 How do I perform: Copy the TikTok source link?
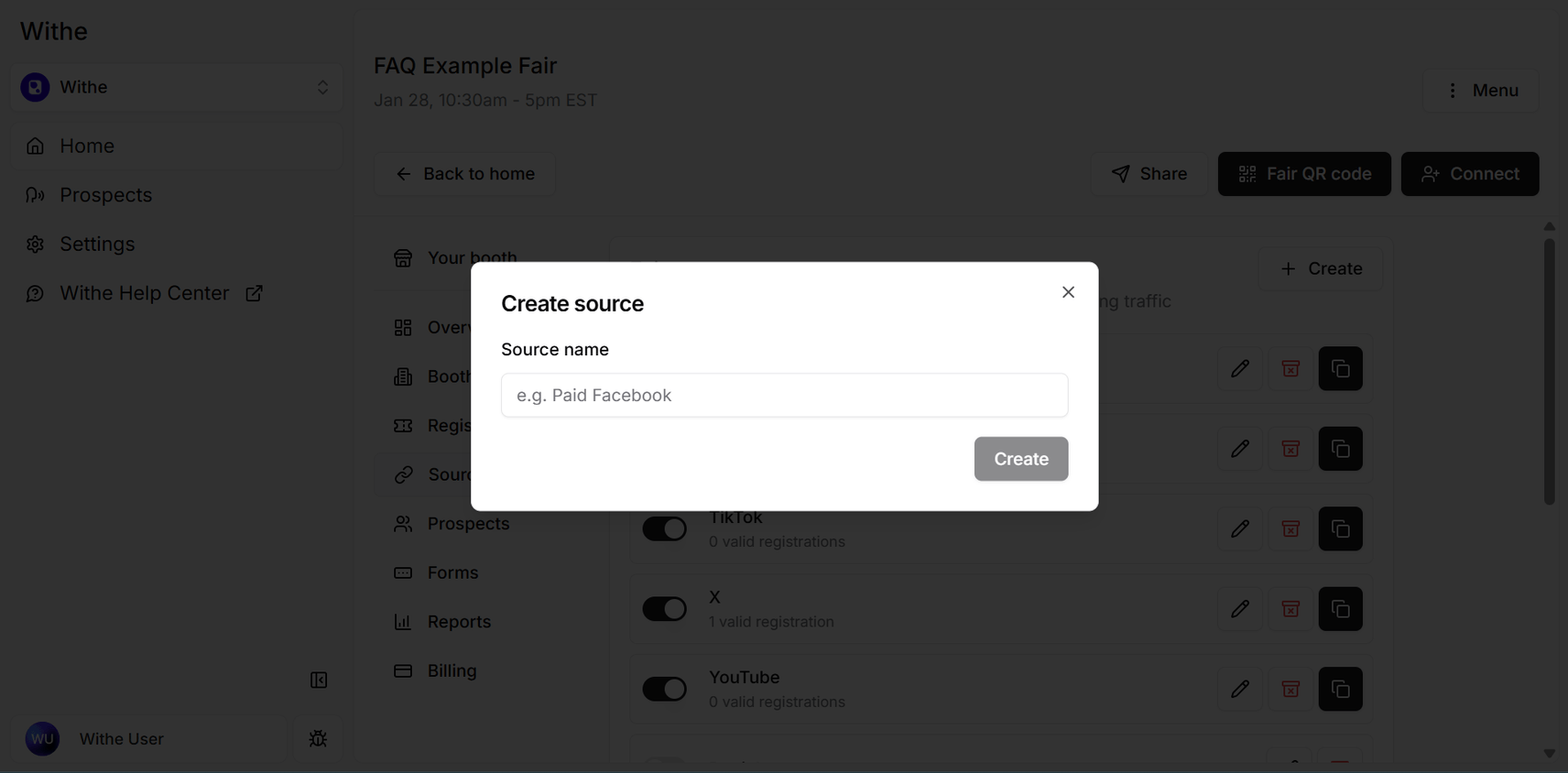(1341, 528)
